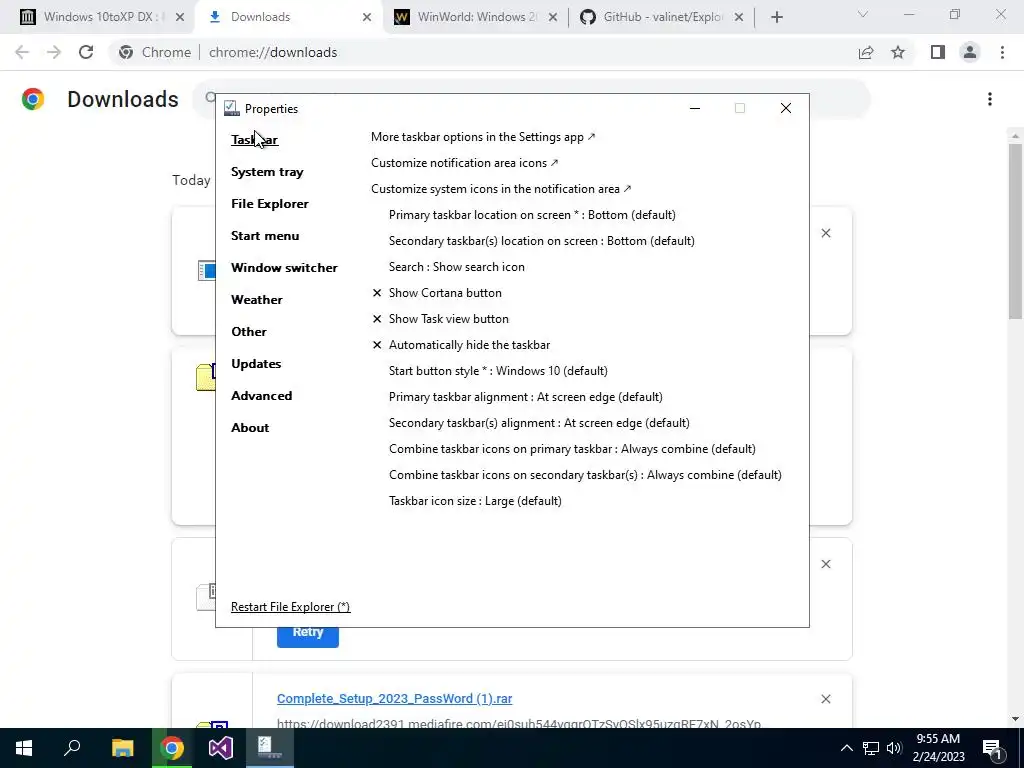Viewport: 1024px width, 768px height.
Task: Open the Chrome tab search chevron
Action: point(863,14)
